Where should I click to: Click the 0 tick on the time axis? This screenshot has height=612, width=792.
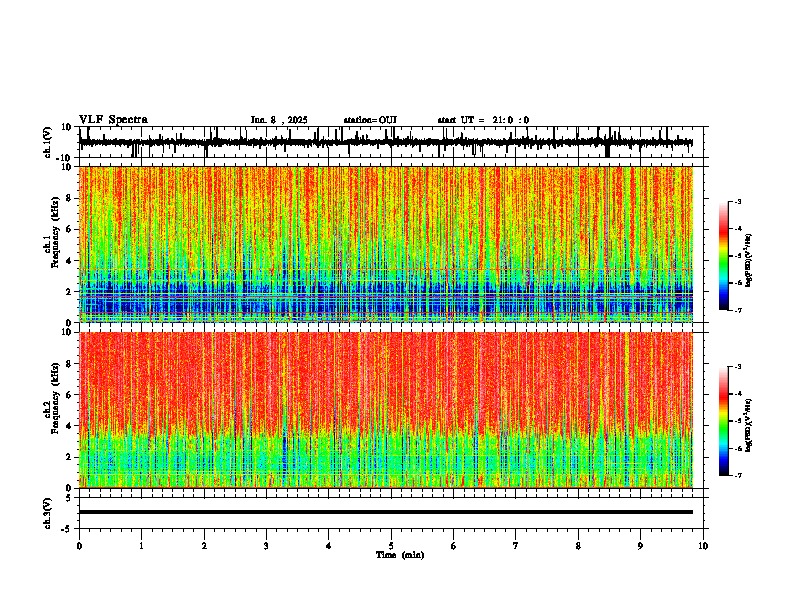pos(79,546)
